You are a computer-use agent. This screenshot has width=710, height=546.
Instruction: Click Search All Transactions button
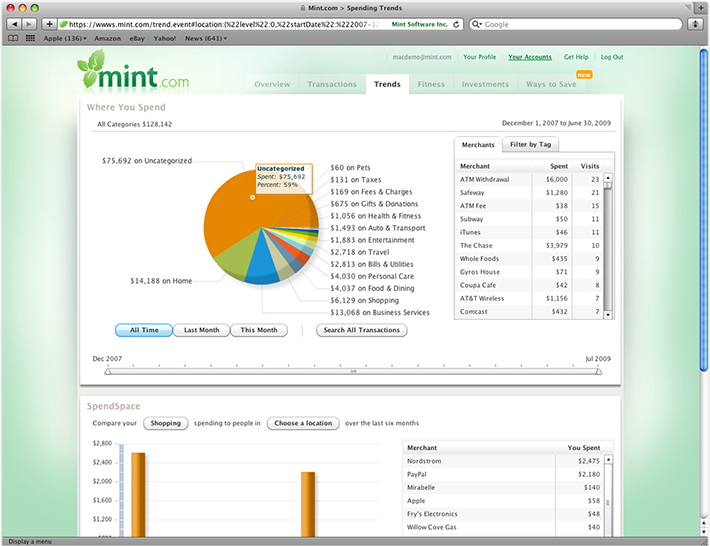pos(362,330)
